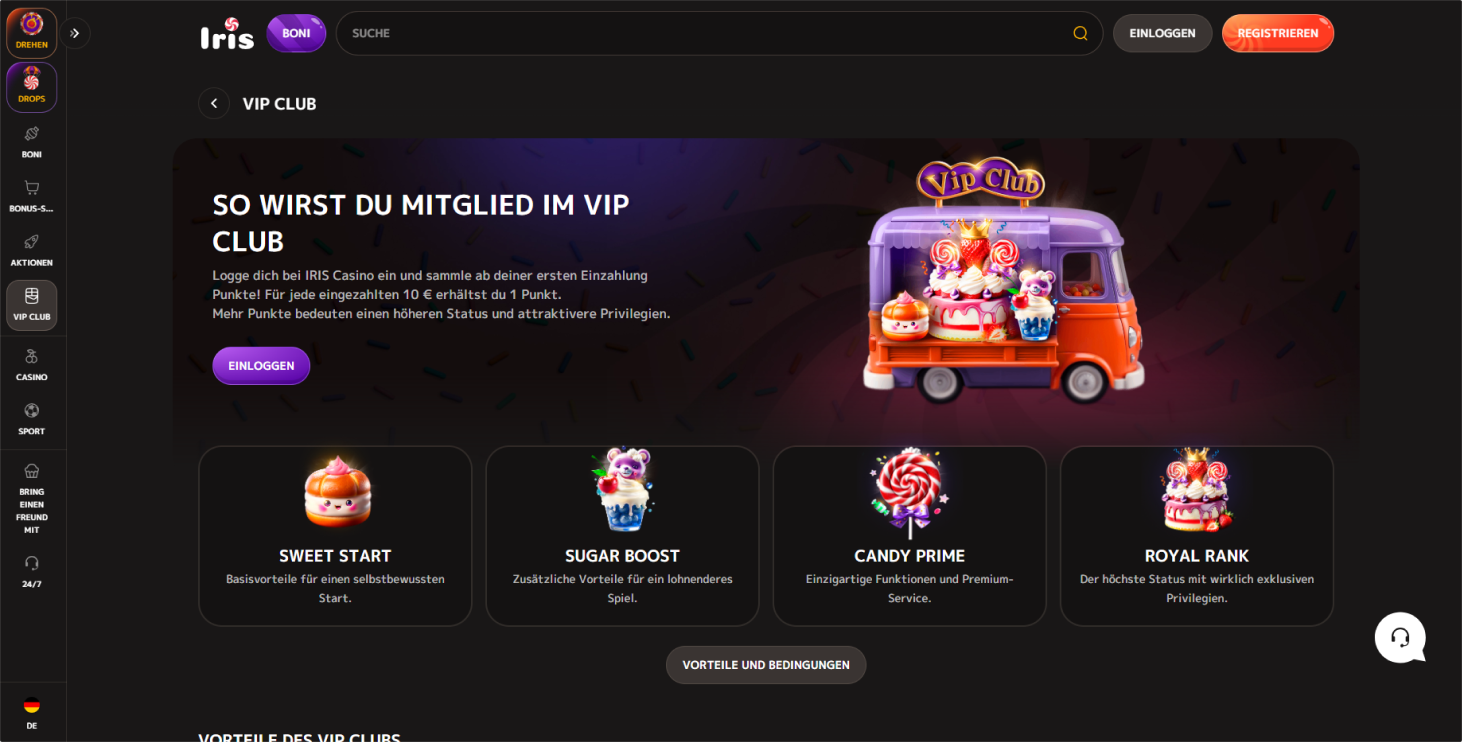The image size is (1462, 742).
Task: Open 24/7 support headset in sidebar
Action: point(32,571)
